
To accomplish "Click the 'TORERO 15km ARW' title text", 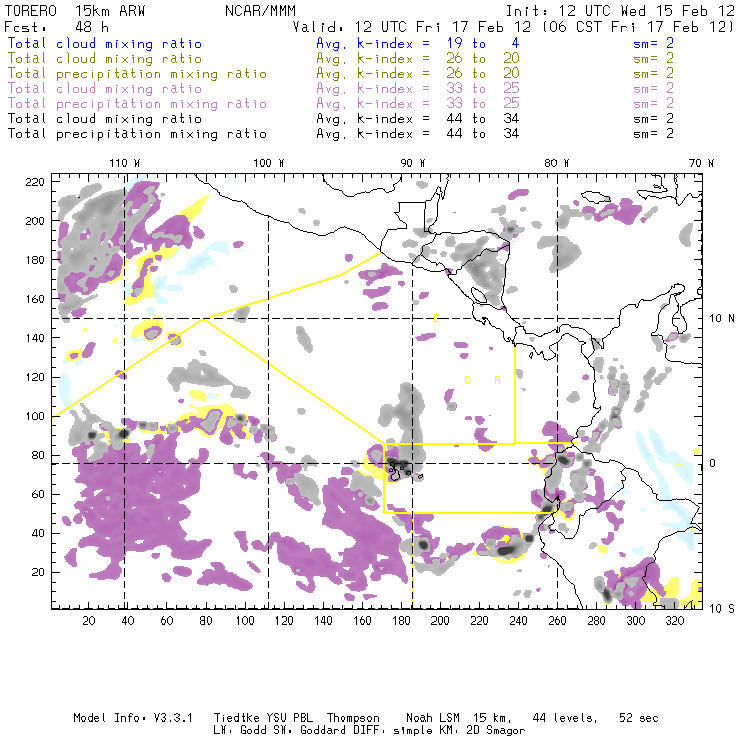I will pyautogui.click(x=75, y=11).
